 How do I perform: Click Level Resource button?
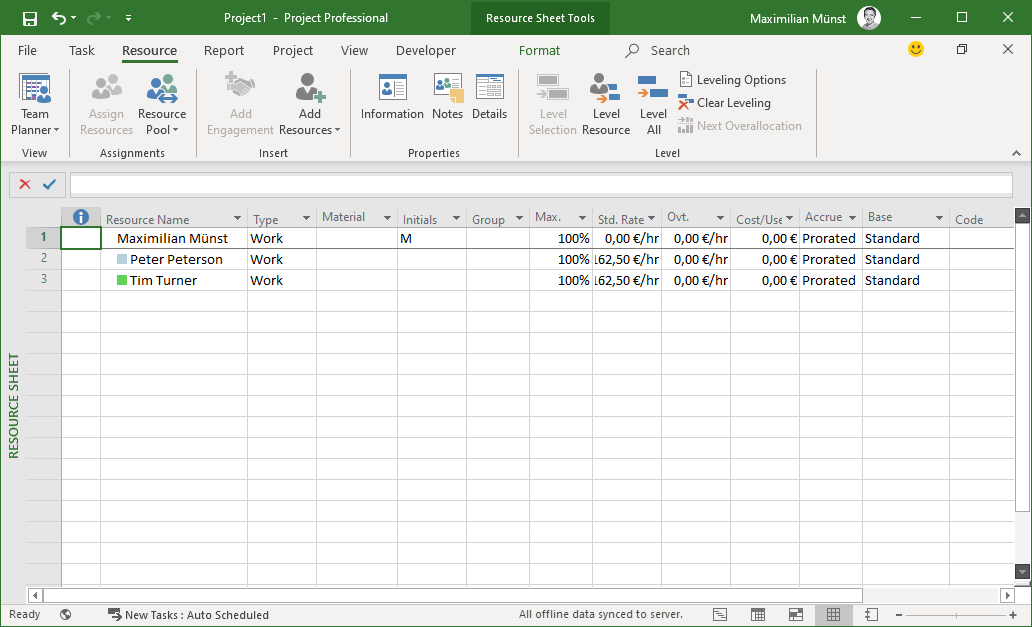coord(606,104)
